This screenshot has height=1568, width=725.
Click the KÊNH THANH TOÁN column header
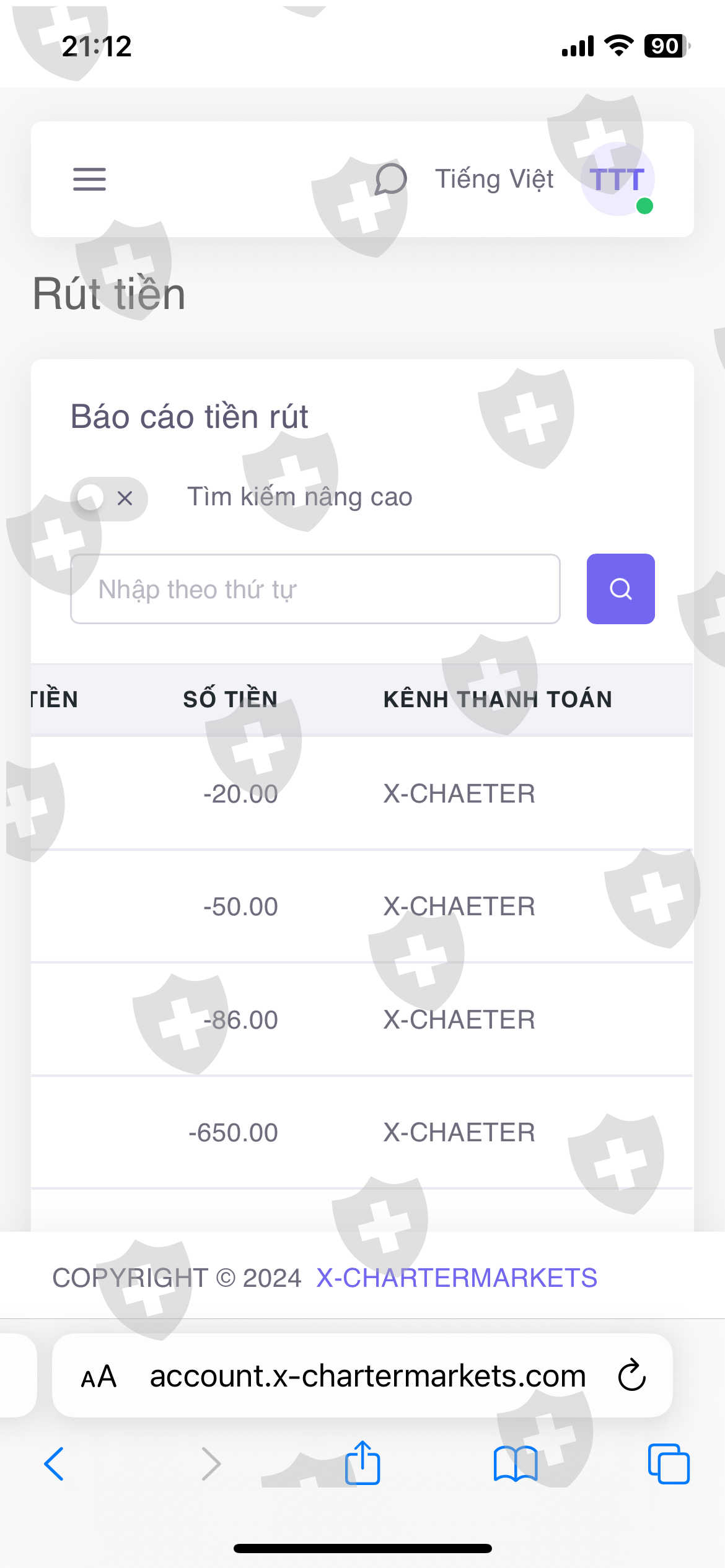coord(498,699)
